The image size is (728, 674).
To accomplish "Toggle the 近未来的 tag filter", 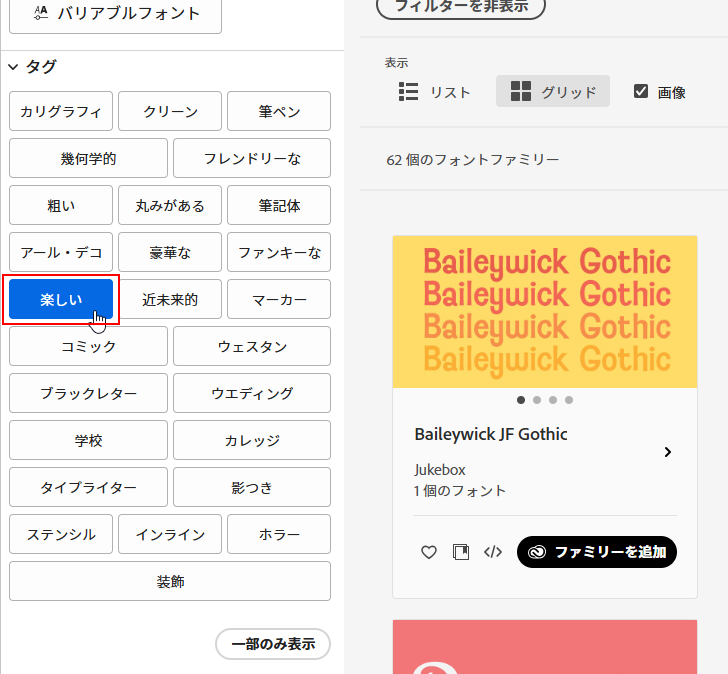I will (x=170, y=299).
